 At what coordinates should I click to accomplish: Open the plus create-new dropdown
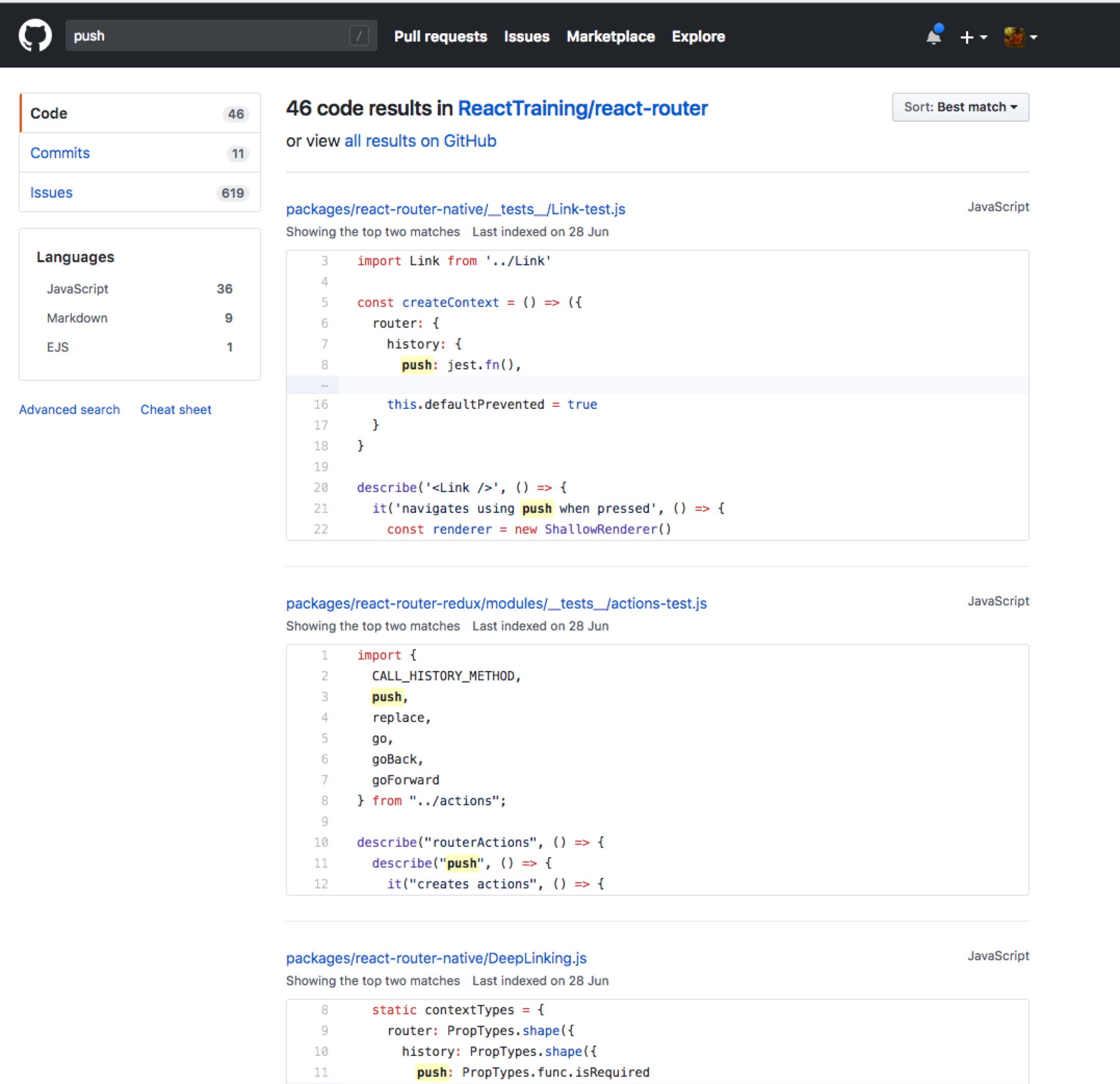coord(973,37)
